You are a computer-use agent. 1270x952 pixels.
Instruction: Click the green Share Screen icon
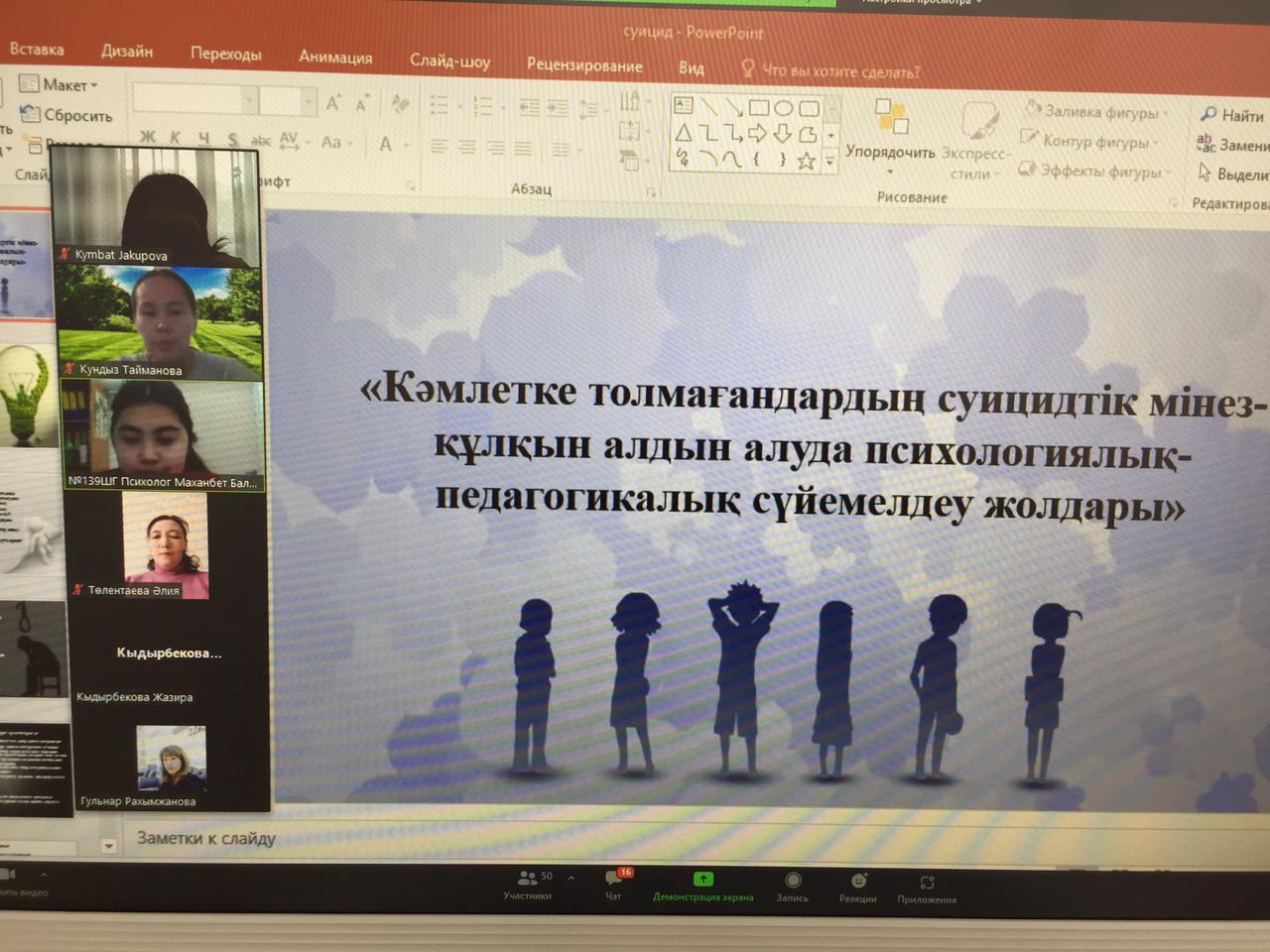click(x=702, y=880)
